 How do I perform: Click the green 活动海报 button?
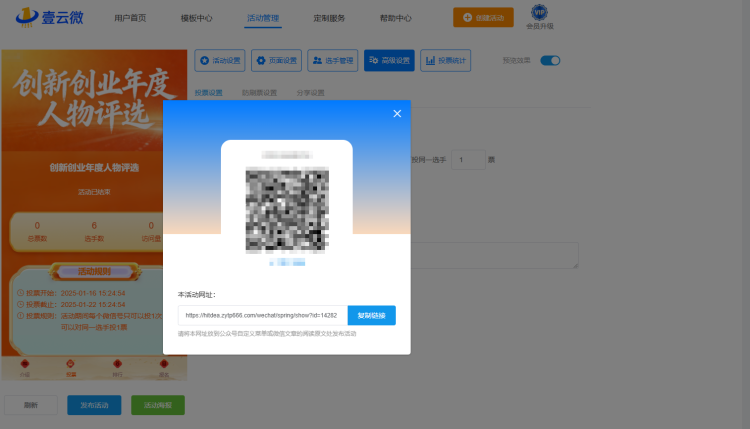[x=158, y=405]
